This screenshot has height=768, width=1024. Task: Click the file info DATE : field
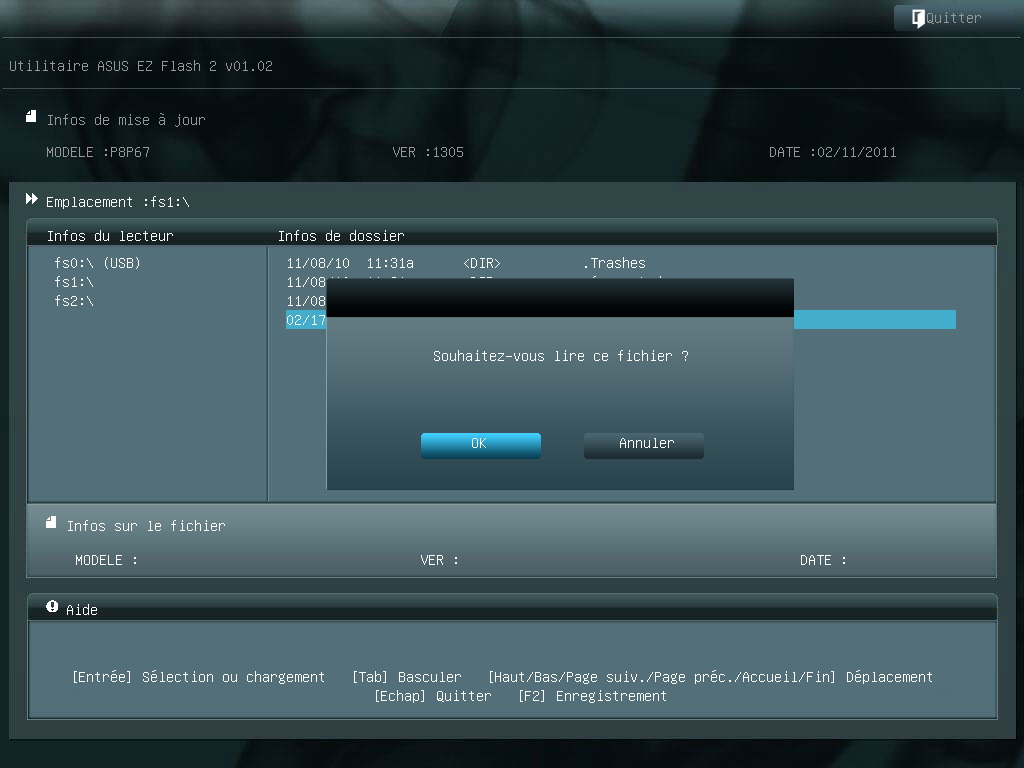tap(823, 560)
